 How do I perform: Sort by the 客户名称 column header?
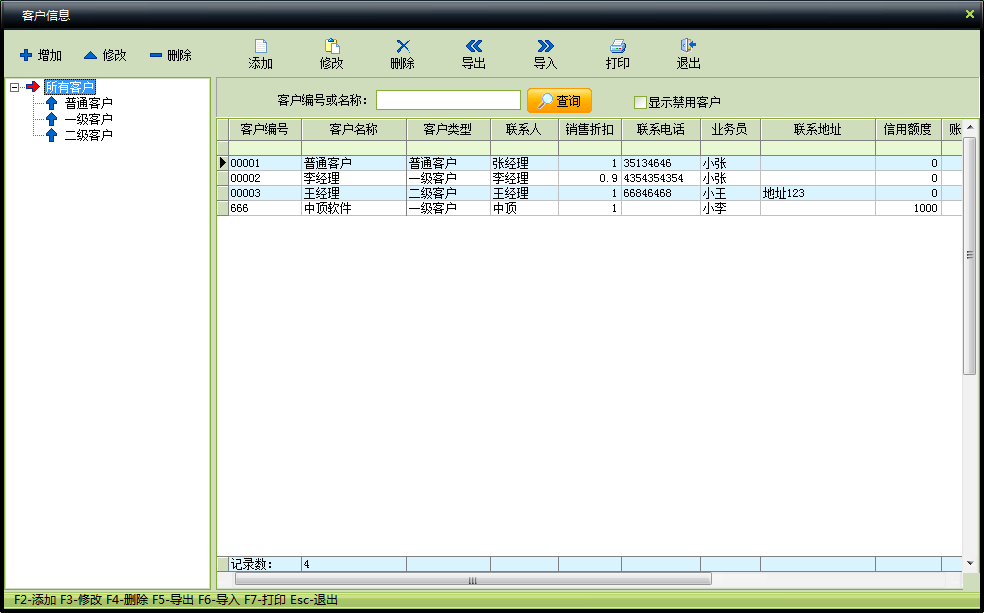353,130
